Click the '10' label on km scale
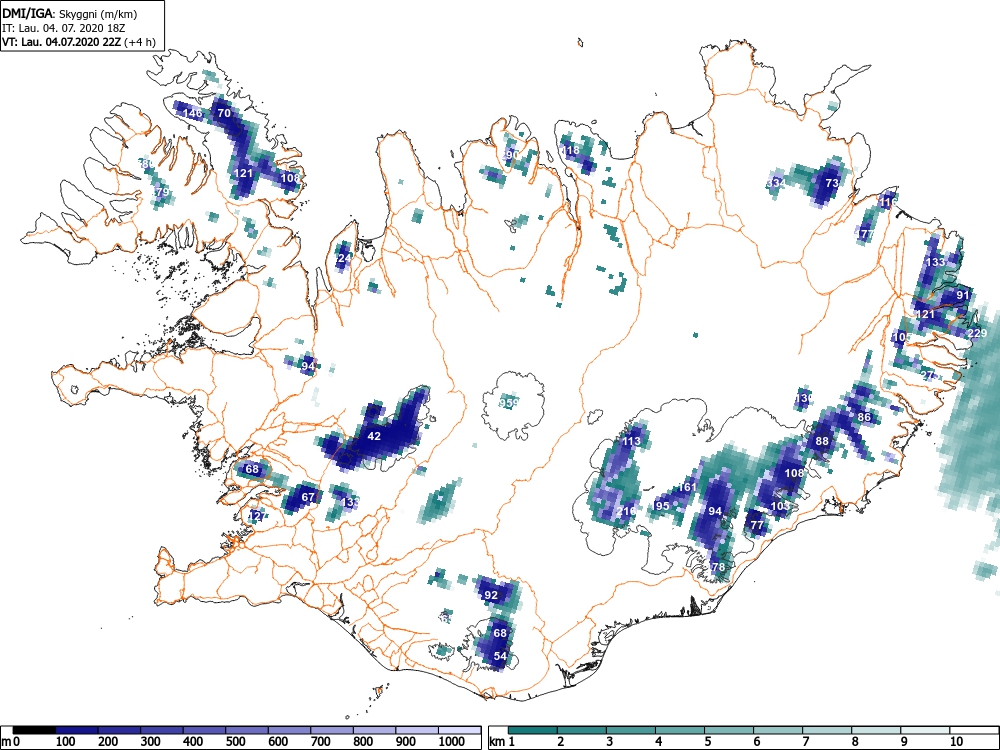Viewport: 1000px width, 750px height. pyautogui.click(x=955, y=742)
